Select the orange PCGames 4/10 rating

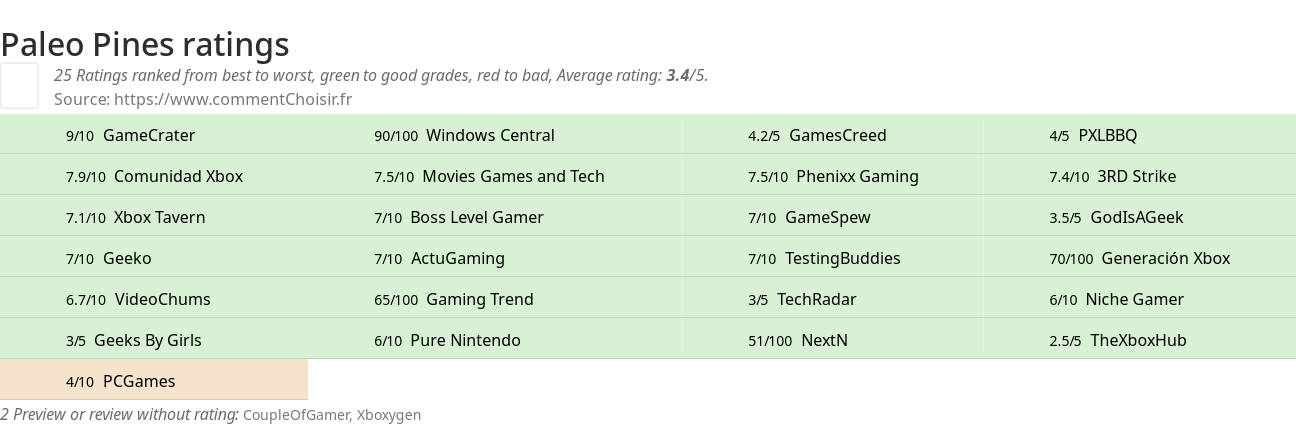pos(120,381)
